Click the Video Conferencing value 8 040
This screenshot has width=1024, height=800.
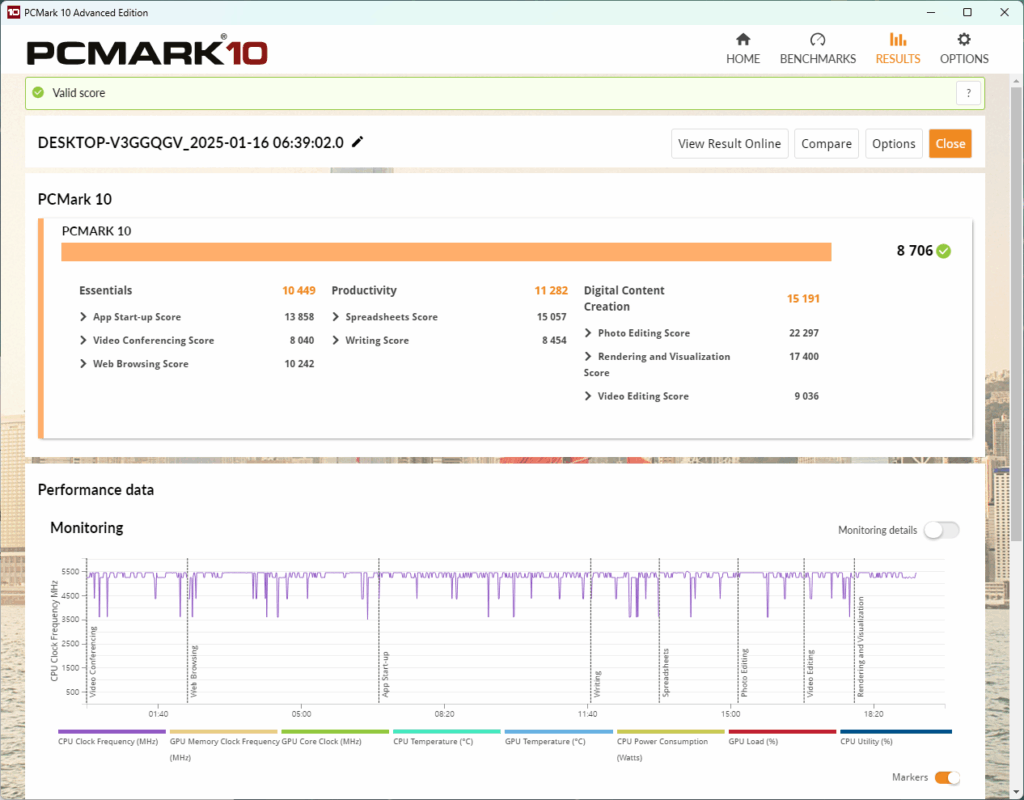(302, 340)
